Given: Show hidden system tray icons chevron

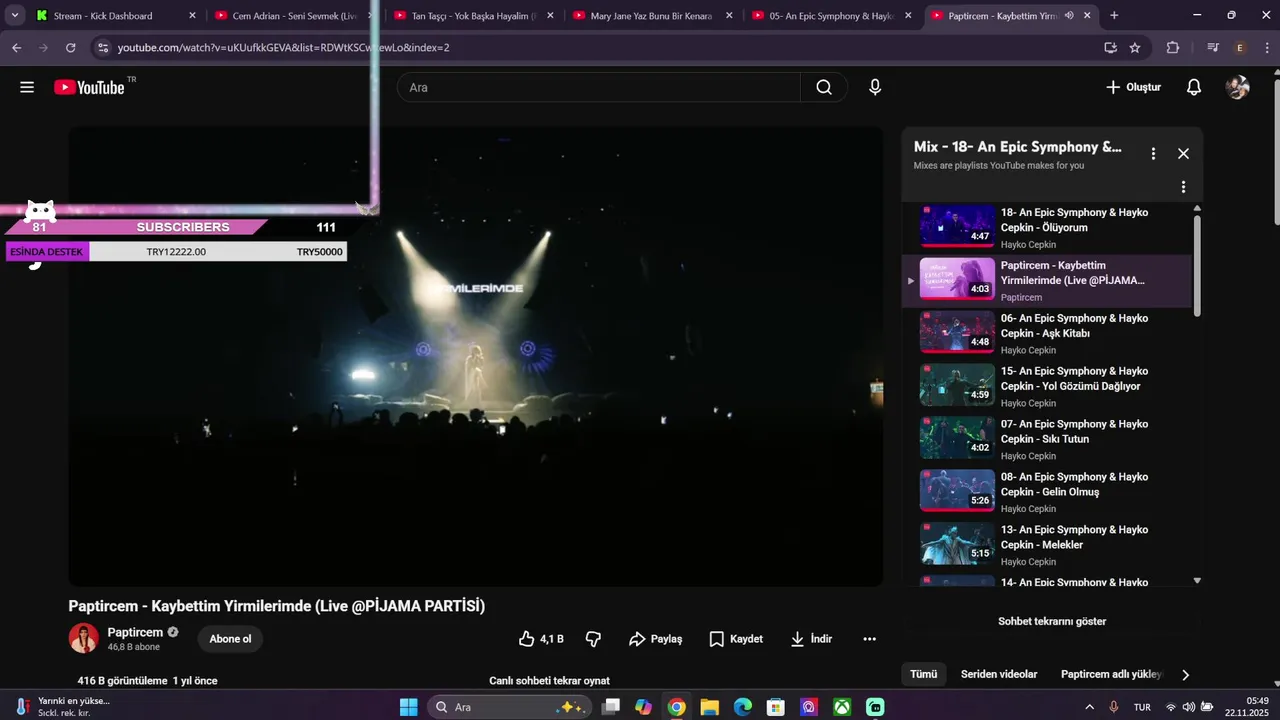Looking at the screenshot, I should (x=1090, y=707).
